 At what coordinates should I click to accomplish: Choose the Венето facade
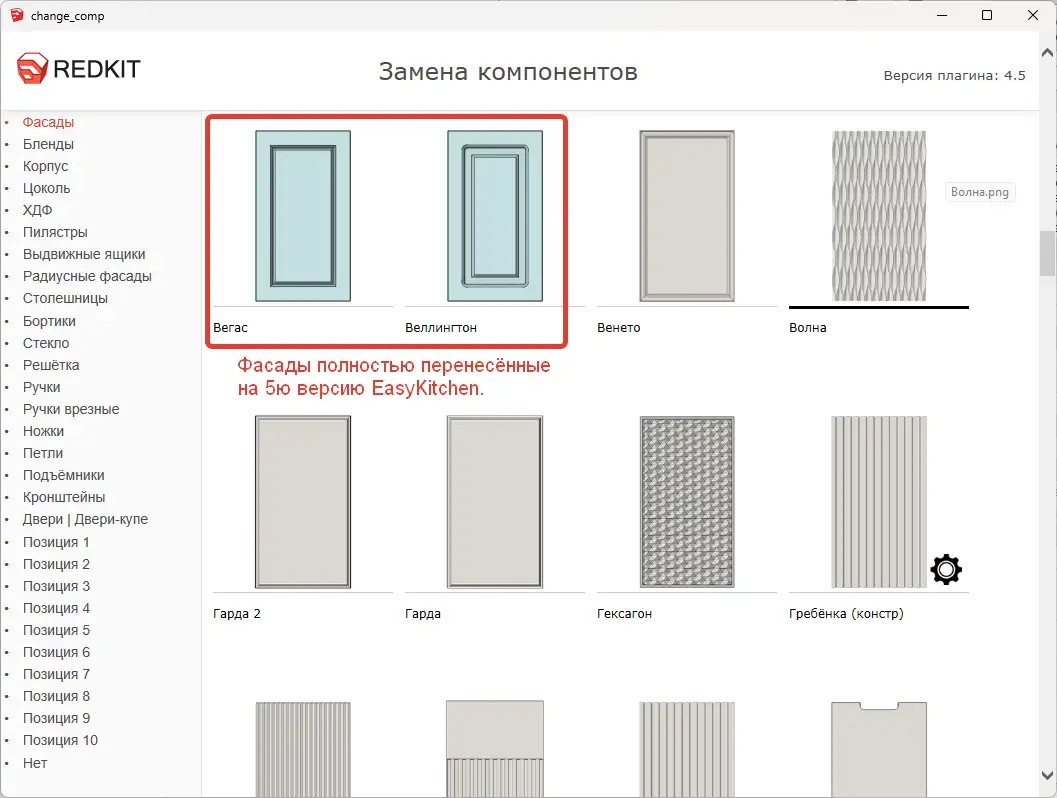[x=686, y=215]
